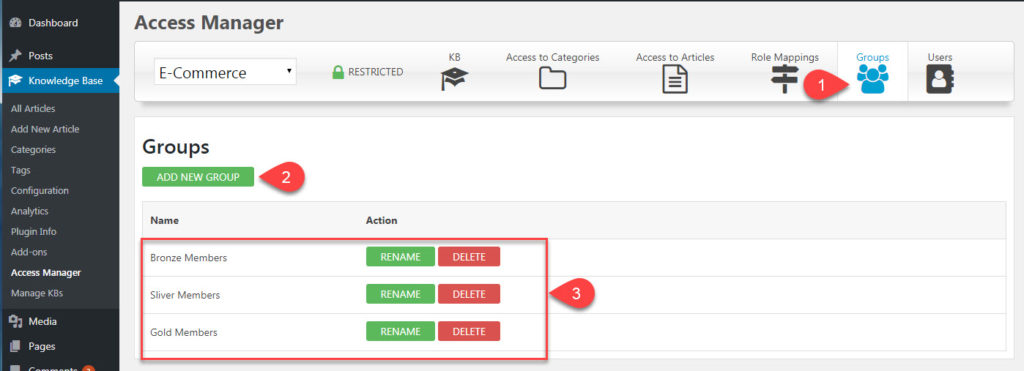Screen dimensions: 1024x371
Task: Open the Access to Categories tab label
Action: 552,57
